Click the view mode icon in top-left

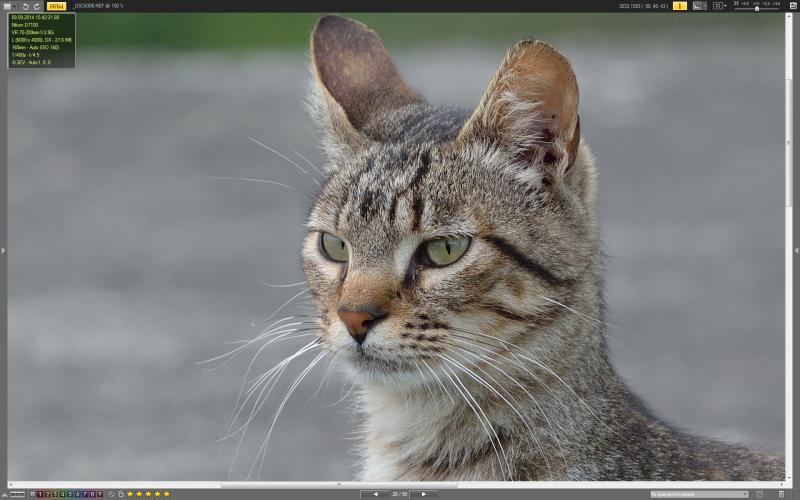point(7,6)
